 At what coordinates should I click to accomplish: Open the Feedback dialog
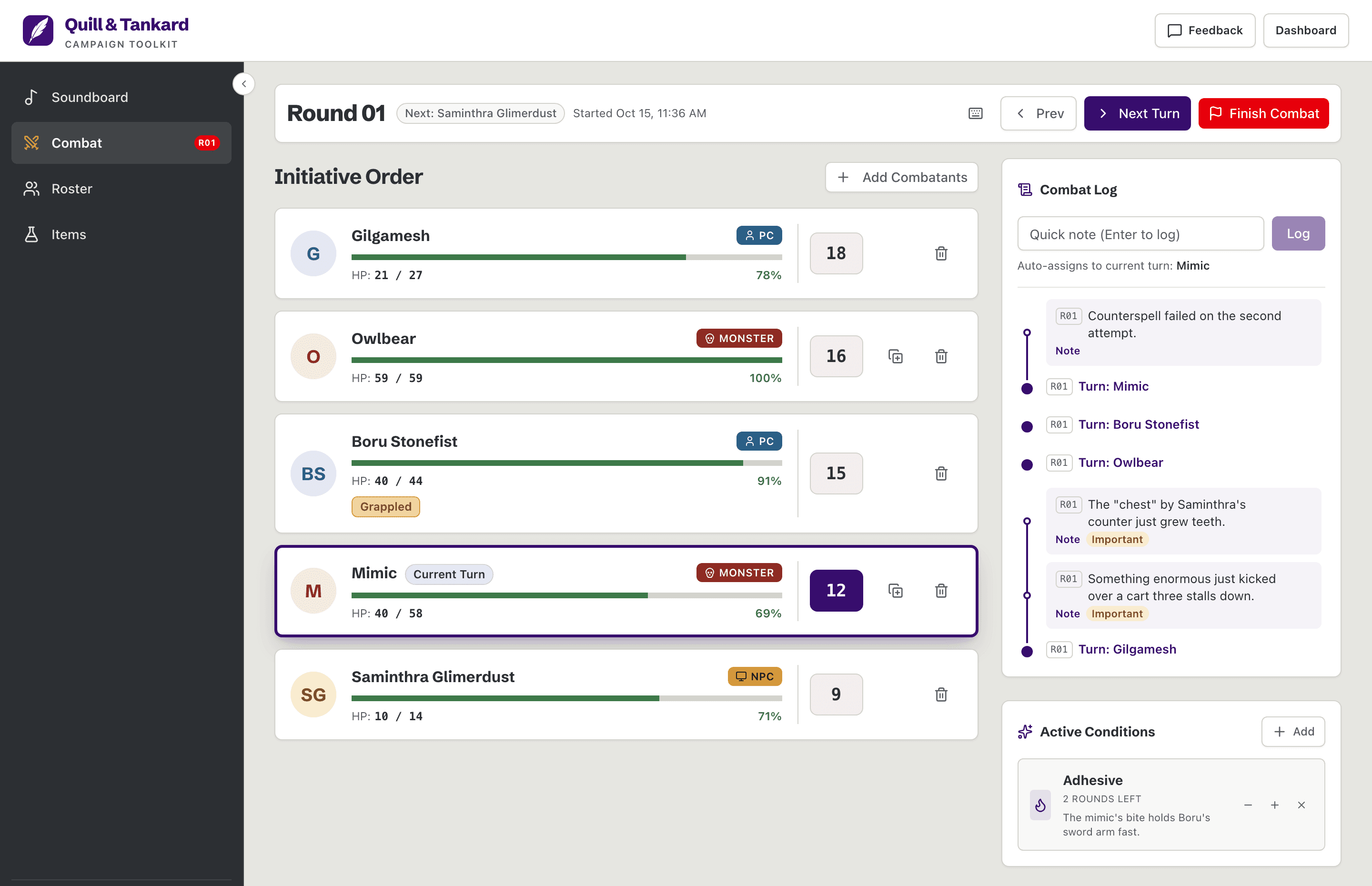click(1205, 30)
